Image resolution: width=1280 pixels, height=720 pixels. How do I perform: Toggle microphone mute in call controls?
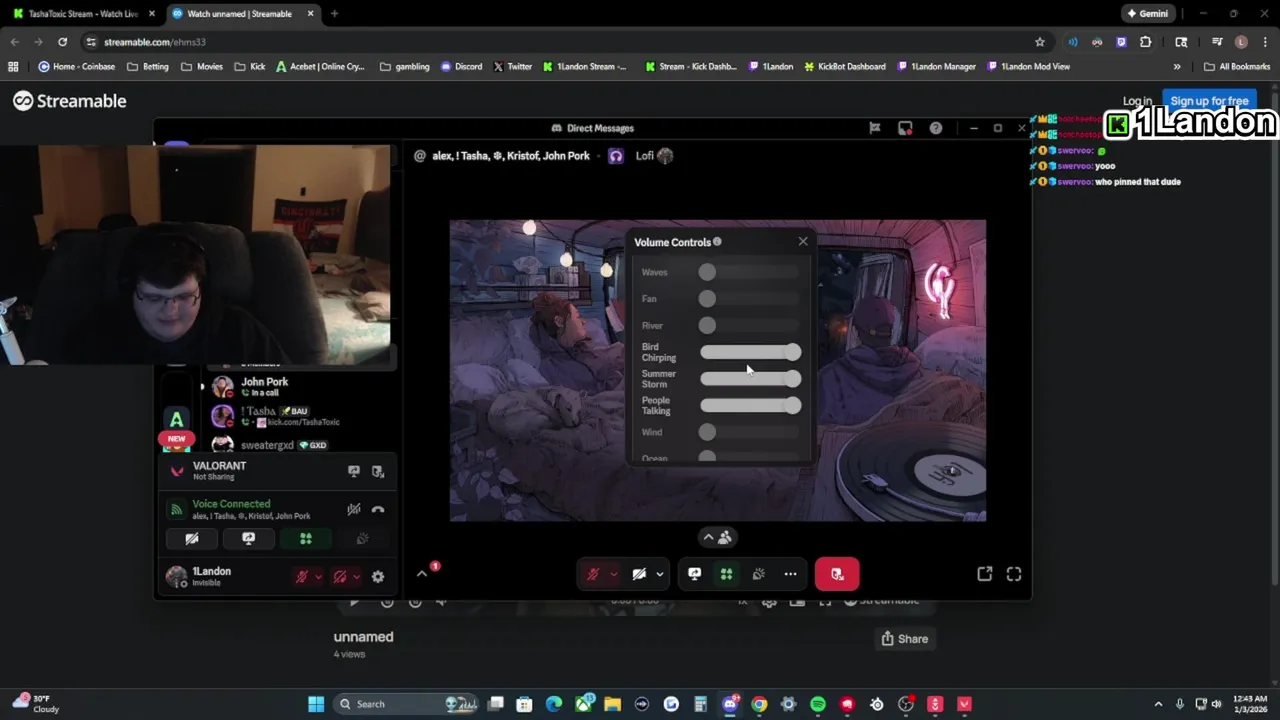tap(593, 574)
